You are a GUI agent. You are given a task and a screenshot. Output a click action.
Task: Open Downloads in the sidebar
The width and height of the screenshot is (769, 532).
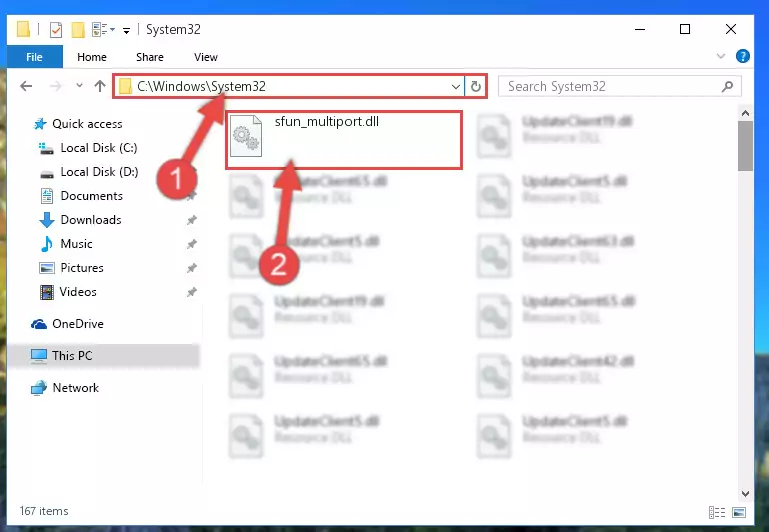click(91, 220)
